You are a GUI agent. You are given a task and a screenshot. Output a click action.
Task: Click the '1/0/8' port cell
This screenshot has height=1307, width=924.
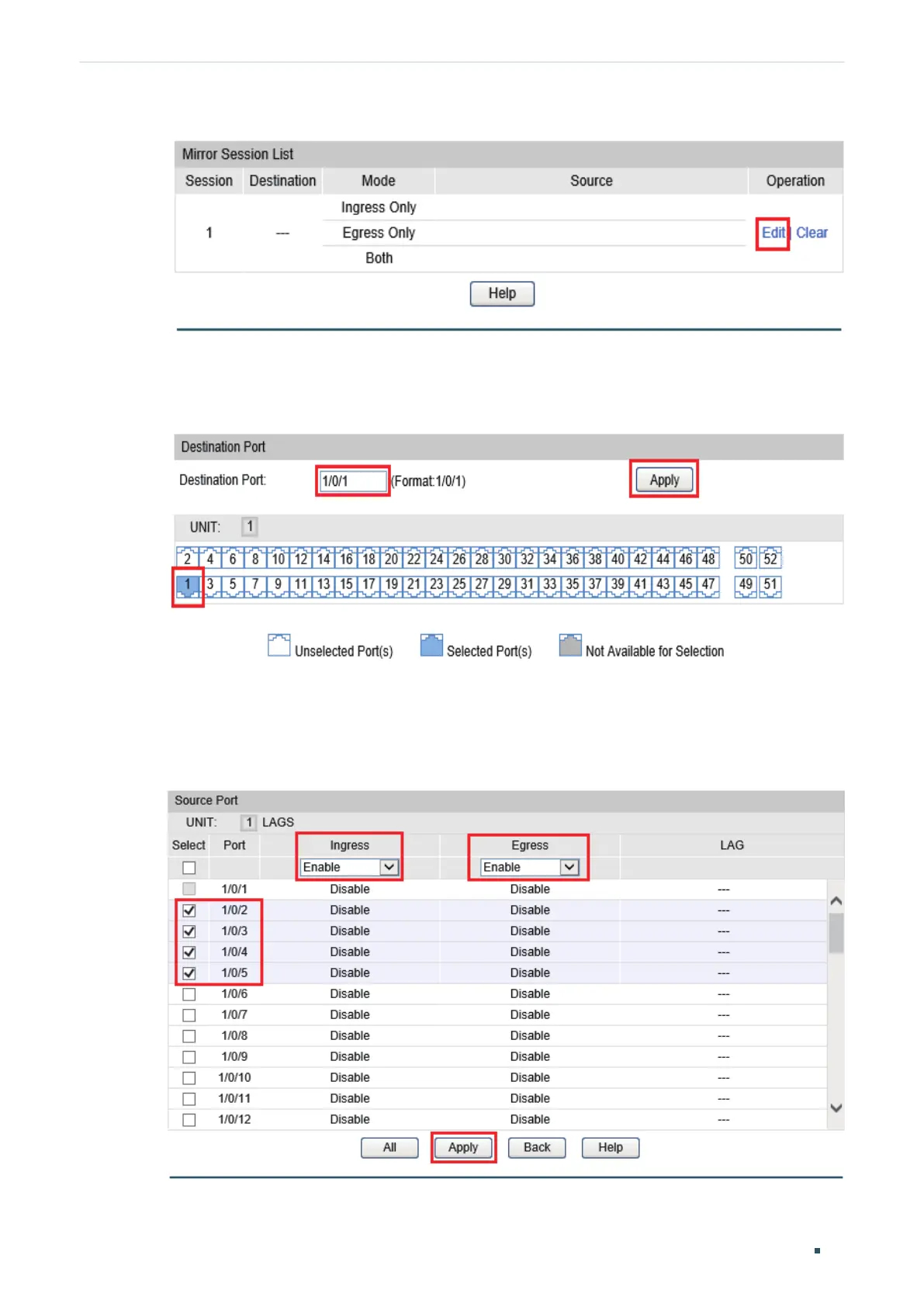(x=234, y=1036)
